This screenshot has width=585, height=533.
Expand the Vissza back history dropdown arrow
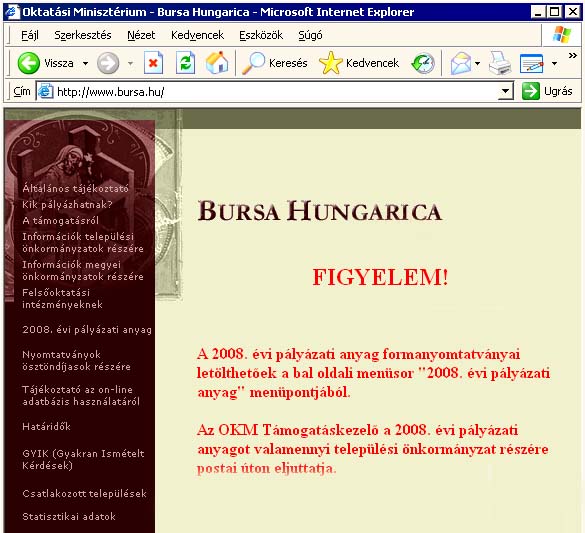(85, 63)
